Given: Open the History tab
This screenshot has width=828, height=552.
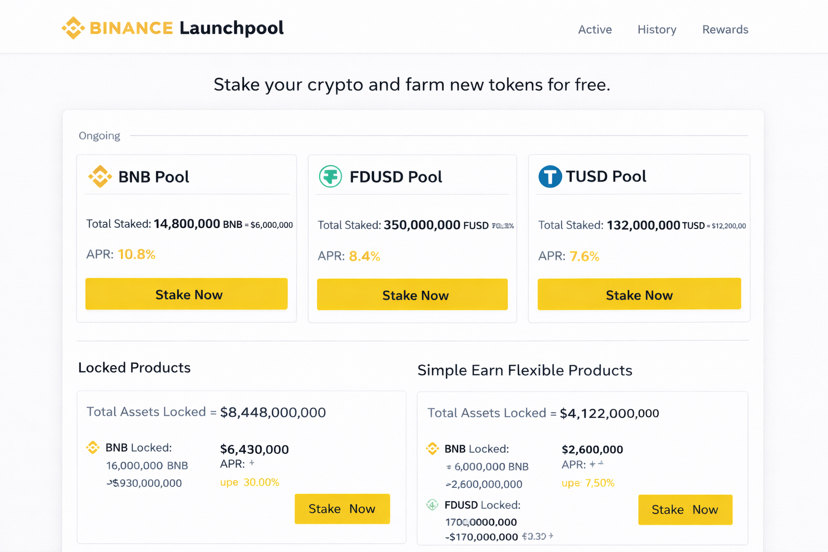Looking at the screenshot, I should click(x=657, y=30).
